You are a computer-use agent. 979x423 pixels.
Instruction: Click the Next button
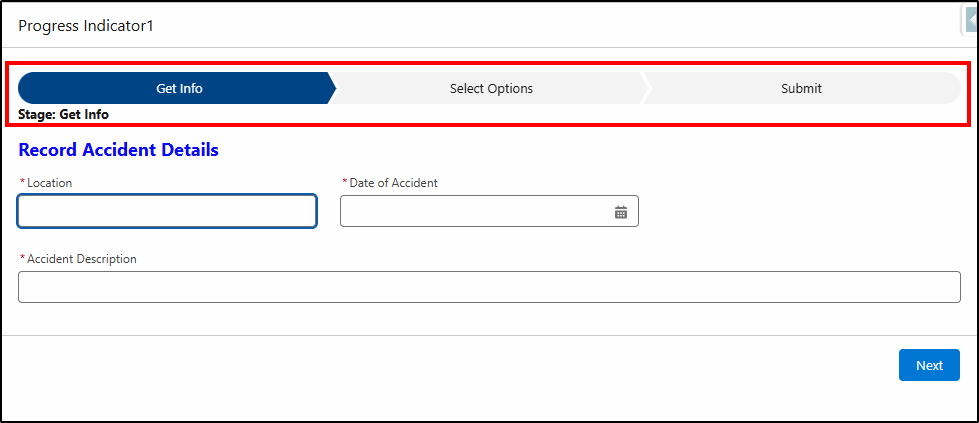tap(929, 365)
